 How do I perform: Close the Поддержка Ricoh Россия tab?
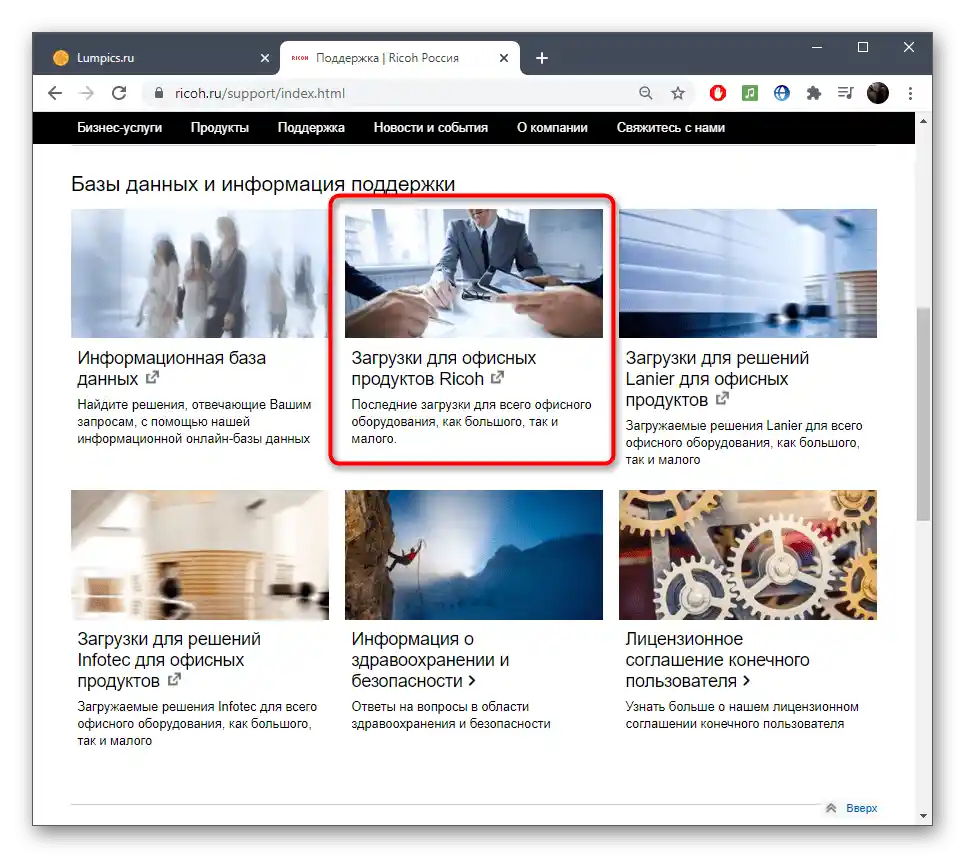pyautogui.click(x=503, y=58)
